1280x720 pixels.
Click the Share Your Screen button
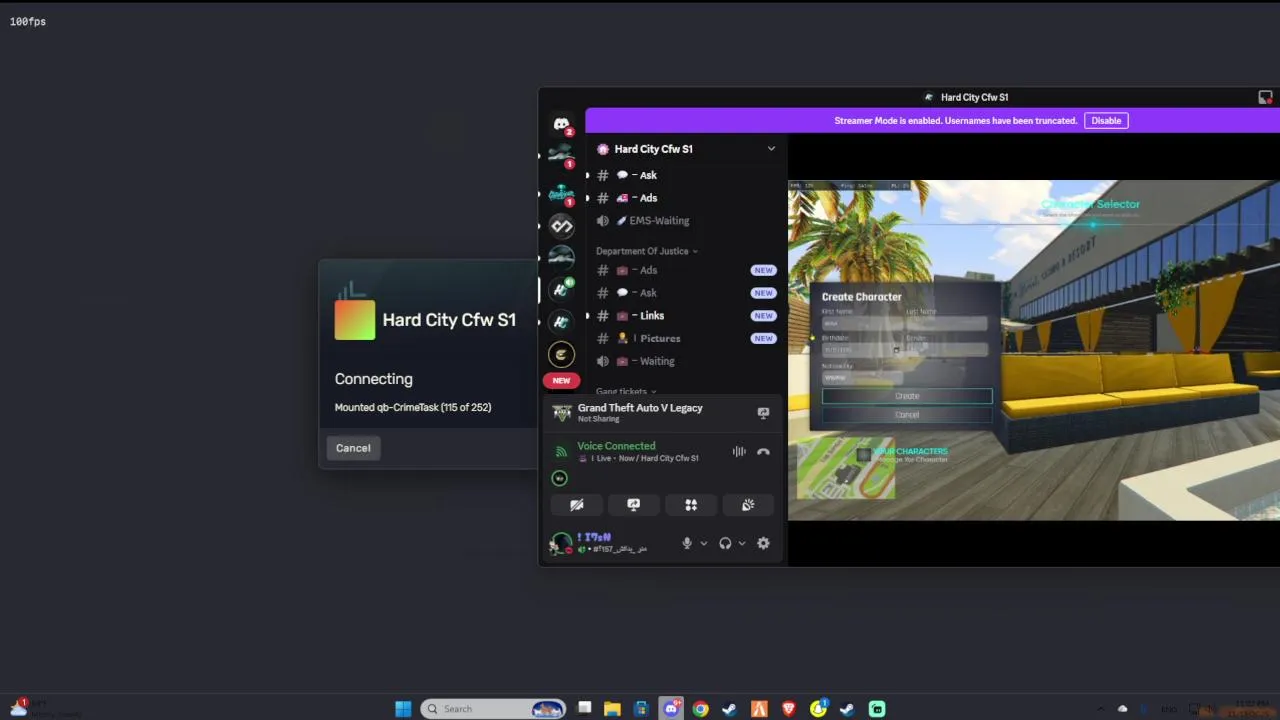click(x=633, y=505)
